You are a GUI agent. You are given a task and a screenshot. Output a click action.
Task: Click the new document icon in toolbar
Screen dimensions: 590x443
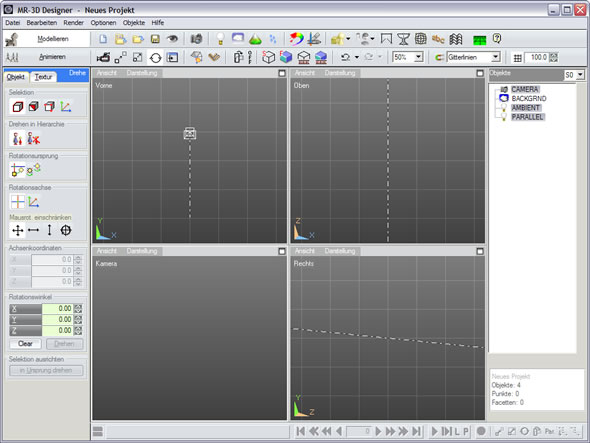point(103,39)
